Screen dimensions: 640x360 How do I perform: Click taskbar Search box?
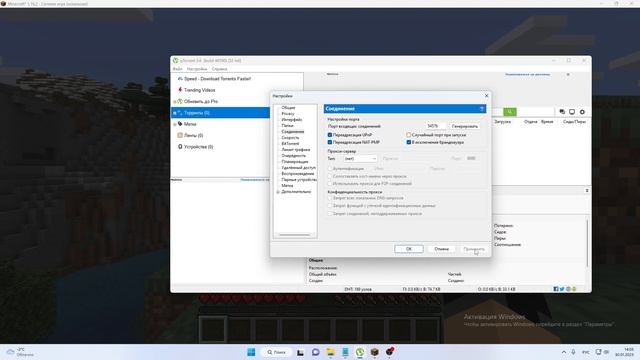[x=277, y=352]
